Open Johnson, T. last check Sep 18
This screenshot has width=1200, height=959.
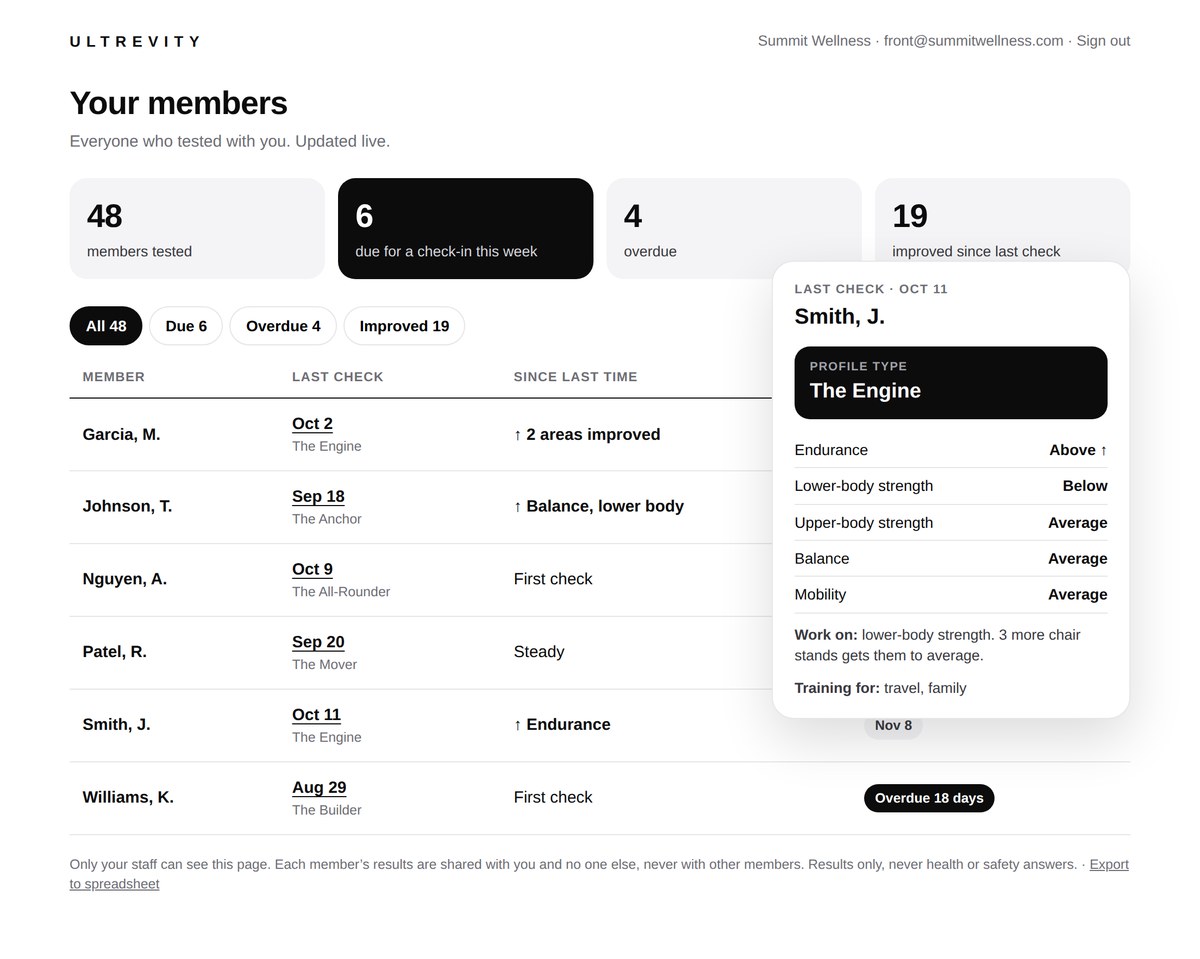(x=318, y=497)
